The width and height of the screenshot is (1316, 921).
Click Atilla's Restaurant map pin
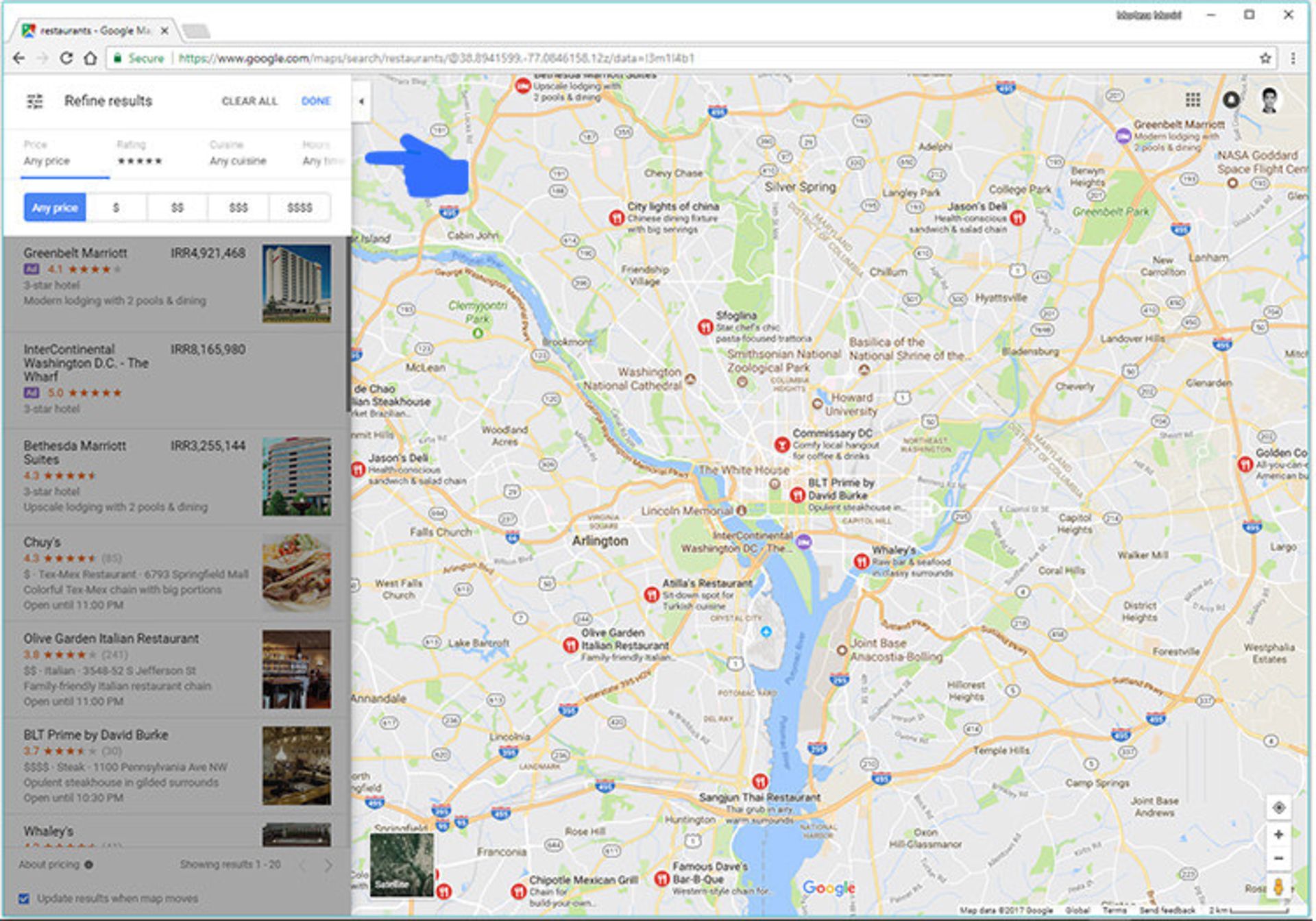click(x=651, y=594)
